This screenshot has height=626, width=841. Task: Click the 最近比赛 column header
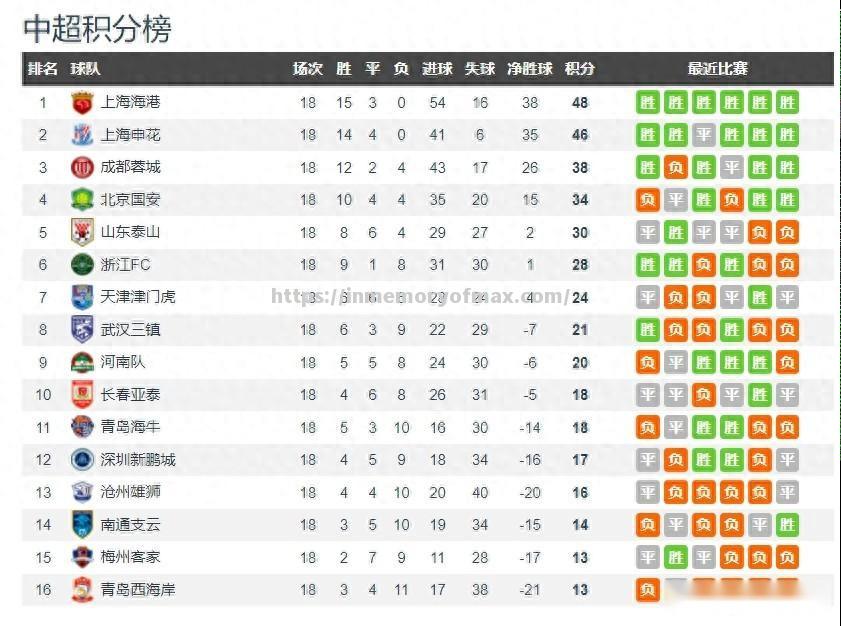(717, 69)
